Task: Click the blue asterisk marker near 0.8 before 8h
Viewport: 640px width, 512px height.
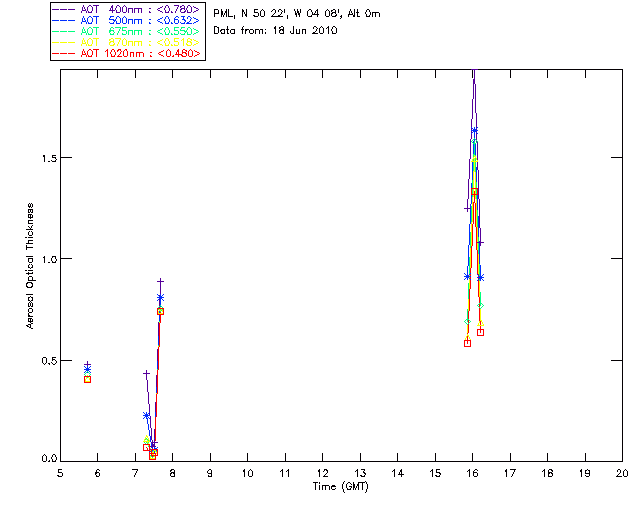Action: click(x=160, y=298)
